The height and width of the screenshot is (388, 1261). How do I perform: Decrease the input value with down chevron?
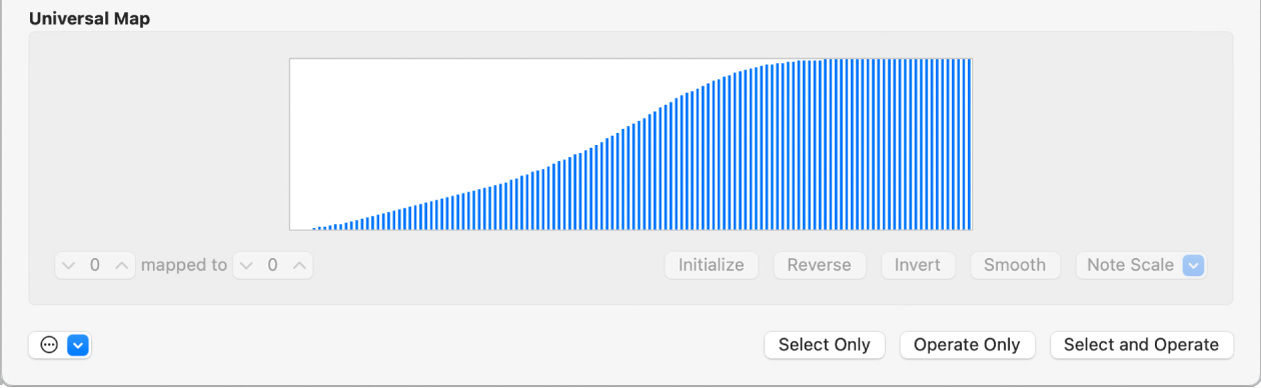point(69,266)
